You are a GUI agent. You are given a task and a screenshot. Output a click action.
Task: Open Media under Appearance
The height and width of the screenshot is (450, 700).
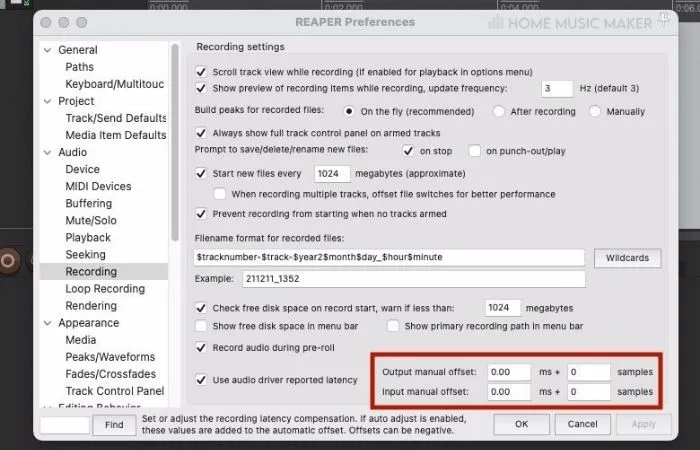[81, 340]
